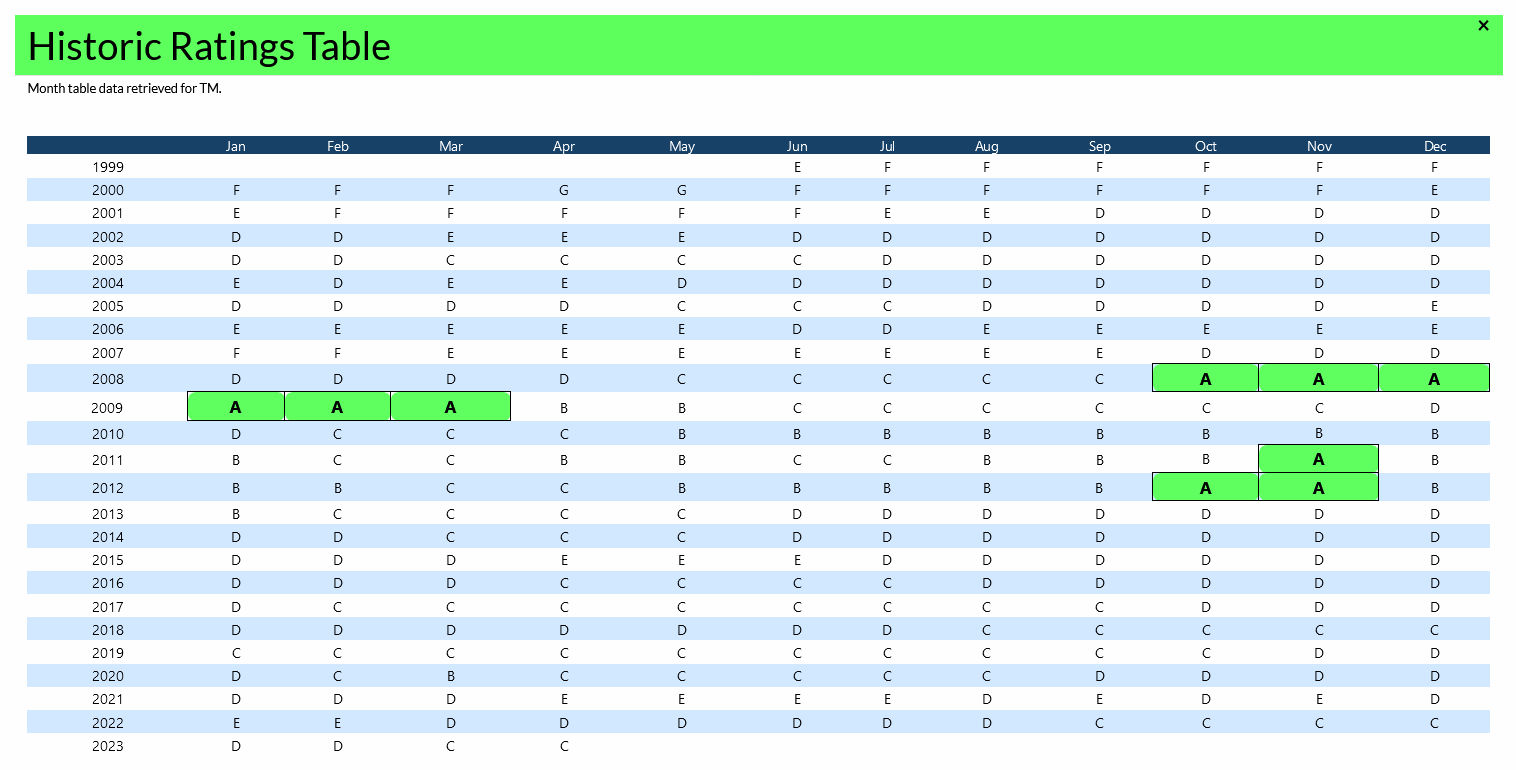
Task: Select the 1999 year row label
Action: pos(108,167)
